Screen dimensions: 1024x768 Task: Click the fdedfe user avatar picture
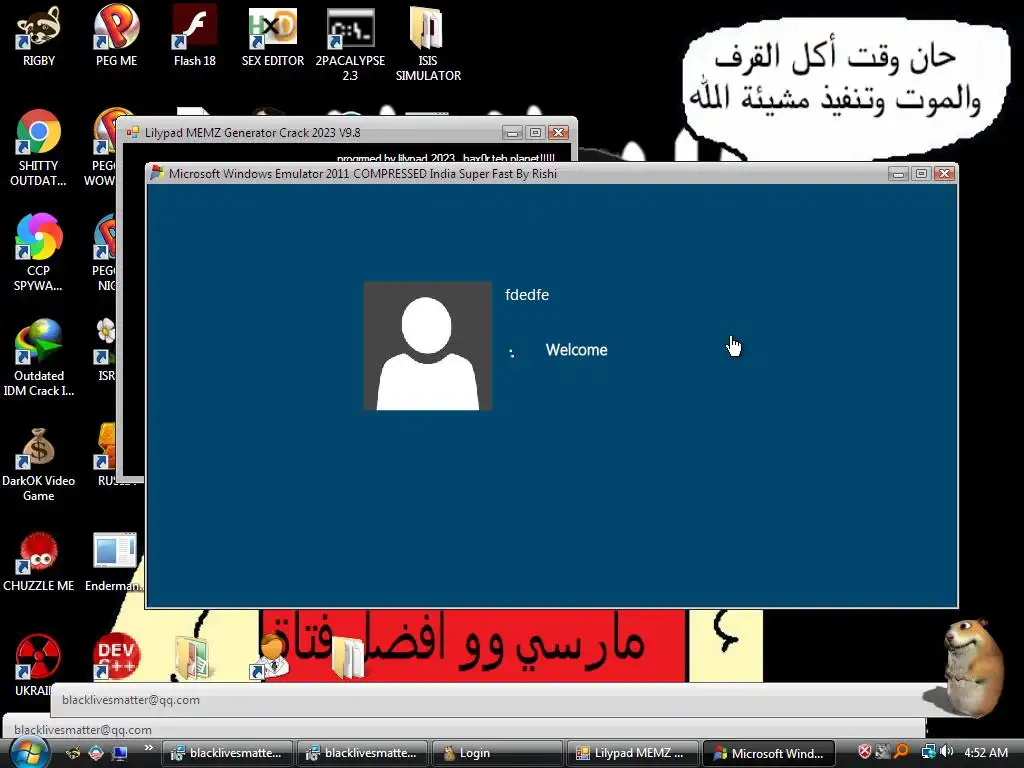click(x=428, y=346)
